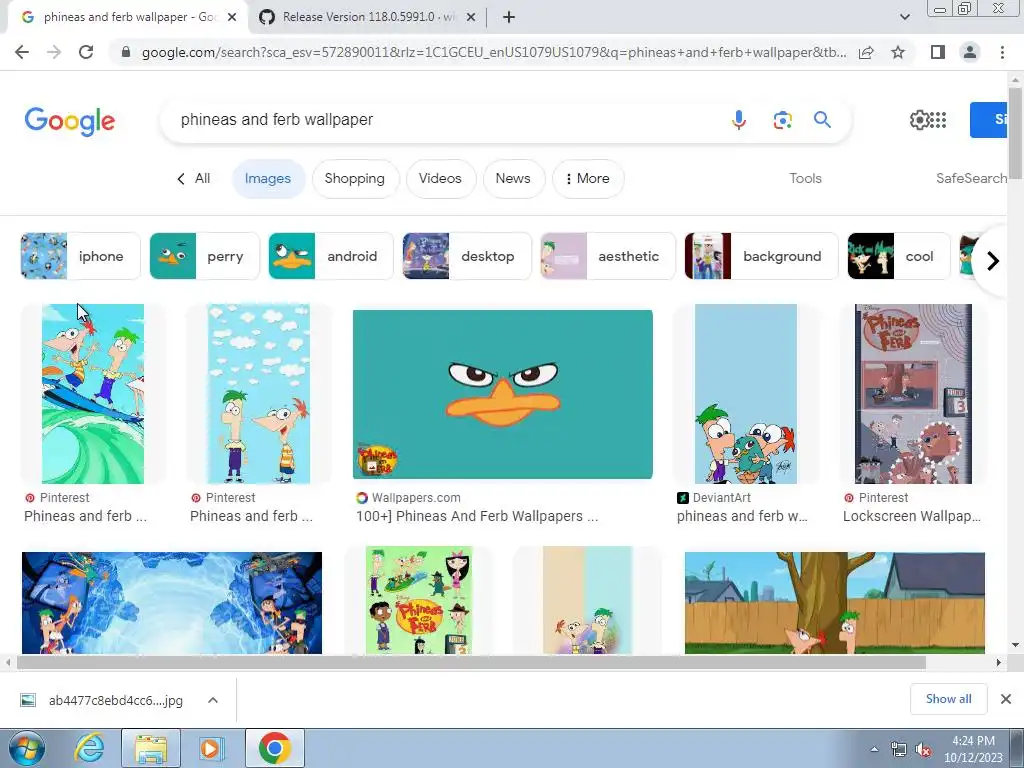1024x768 pixels.
Task: Filter by the aesthetic chip
Action: [607, 256]
